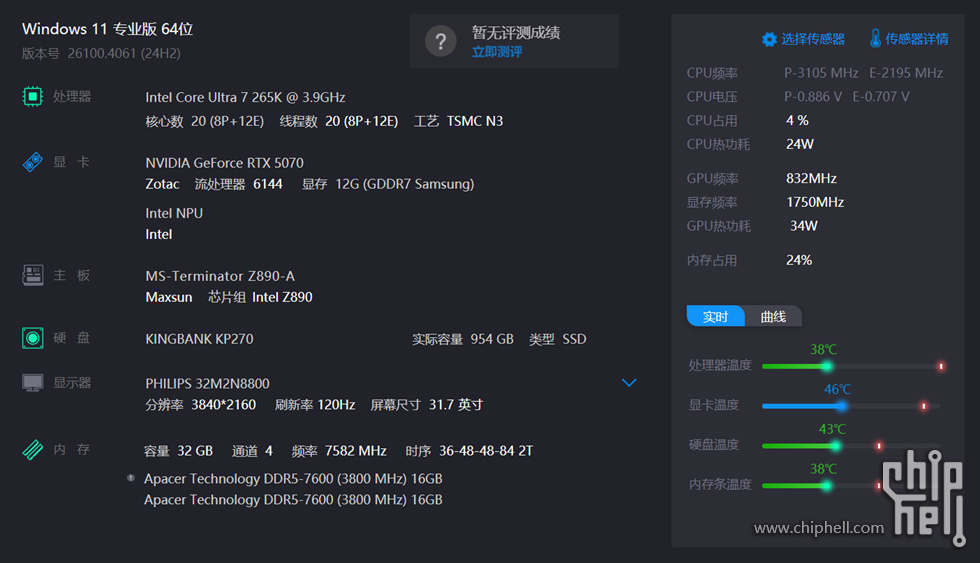Viewport: 980px width, 563px height.
Task: Open 传感器详情 sensor details
Action: pyautogui.click(x=916, y=39)
